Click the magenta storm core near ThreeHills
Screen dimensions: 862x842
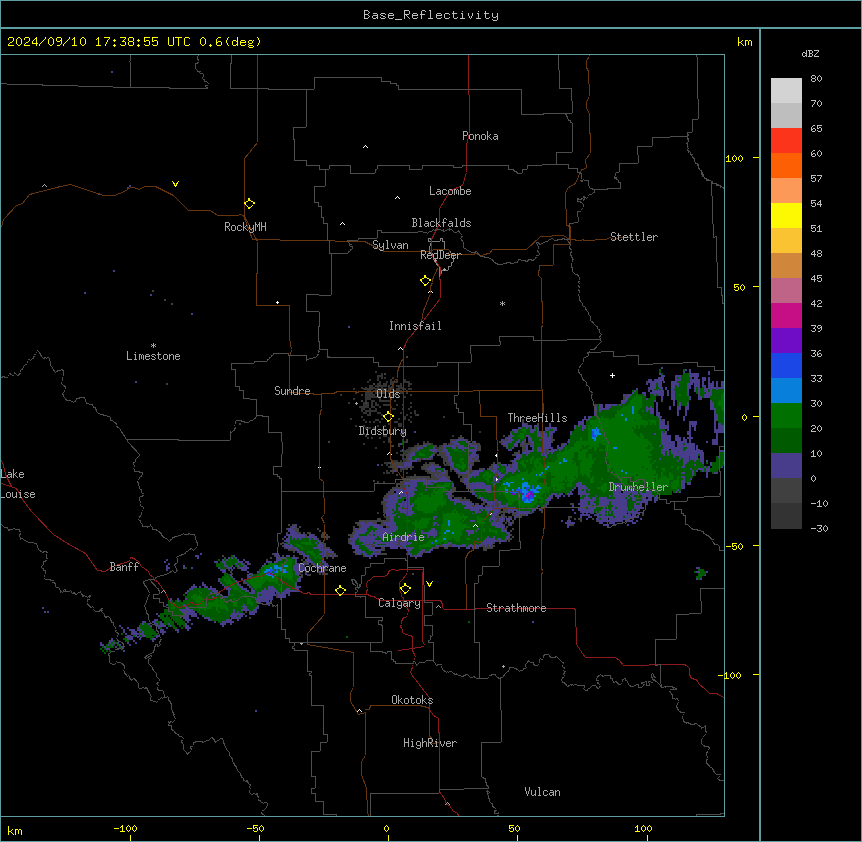(529, 496)
